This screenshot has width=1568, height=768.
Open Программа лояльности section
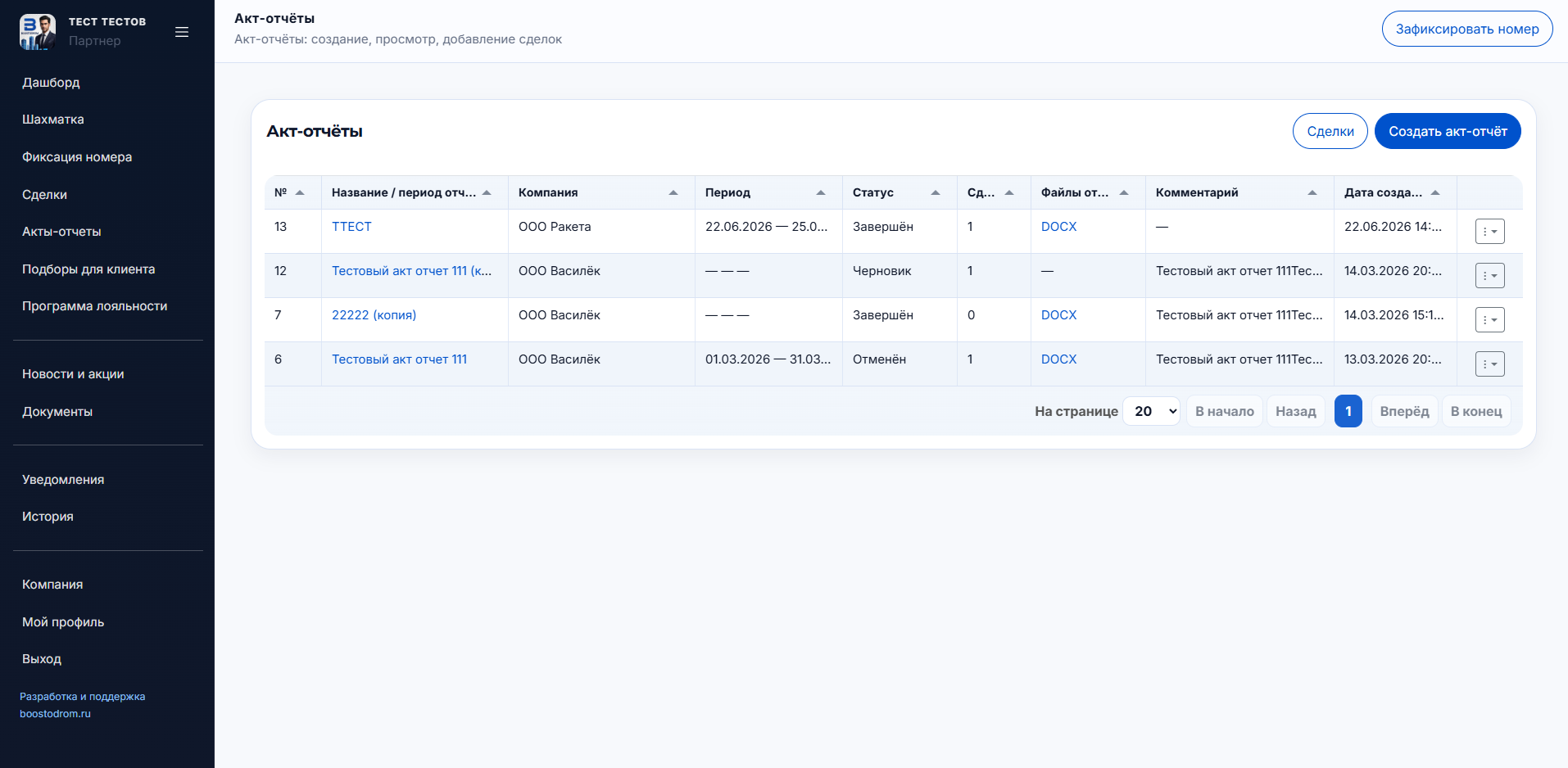click(94, 306)
